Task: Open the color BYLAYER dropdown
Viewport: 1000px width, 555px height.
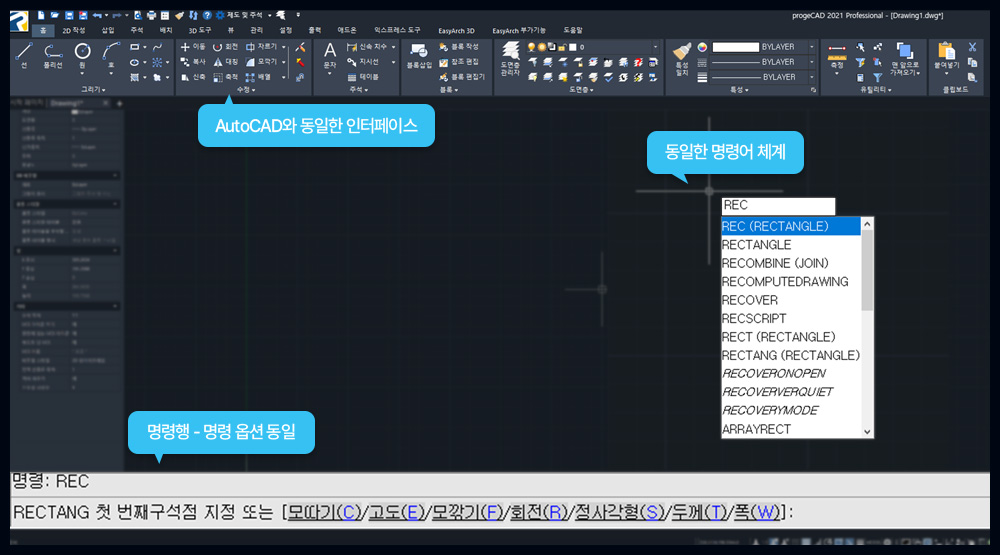Action: (812, 47)
